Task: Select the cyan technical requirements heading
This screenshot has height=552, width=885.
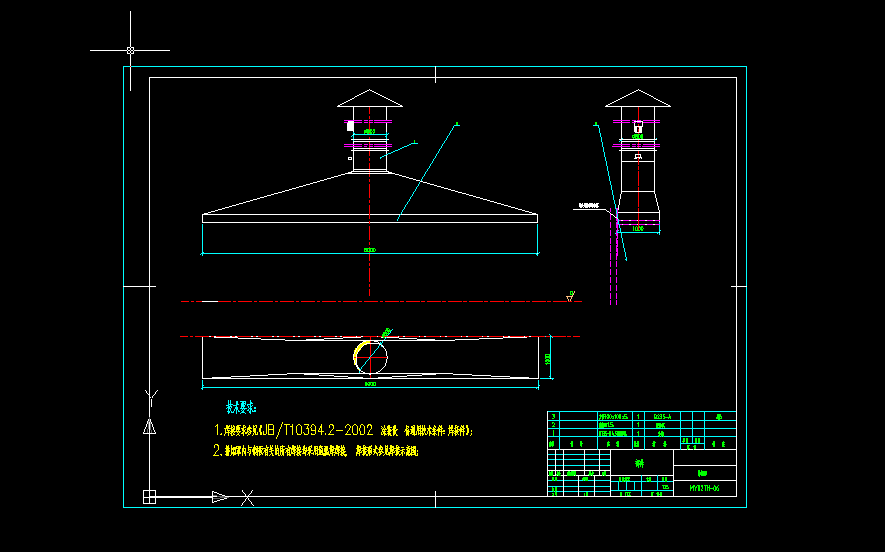Action: (x=241, y=407)
